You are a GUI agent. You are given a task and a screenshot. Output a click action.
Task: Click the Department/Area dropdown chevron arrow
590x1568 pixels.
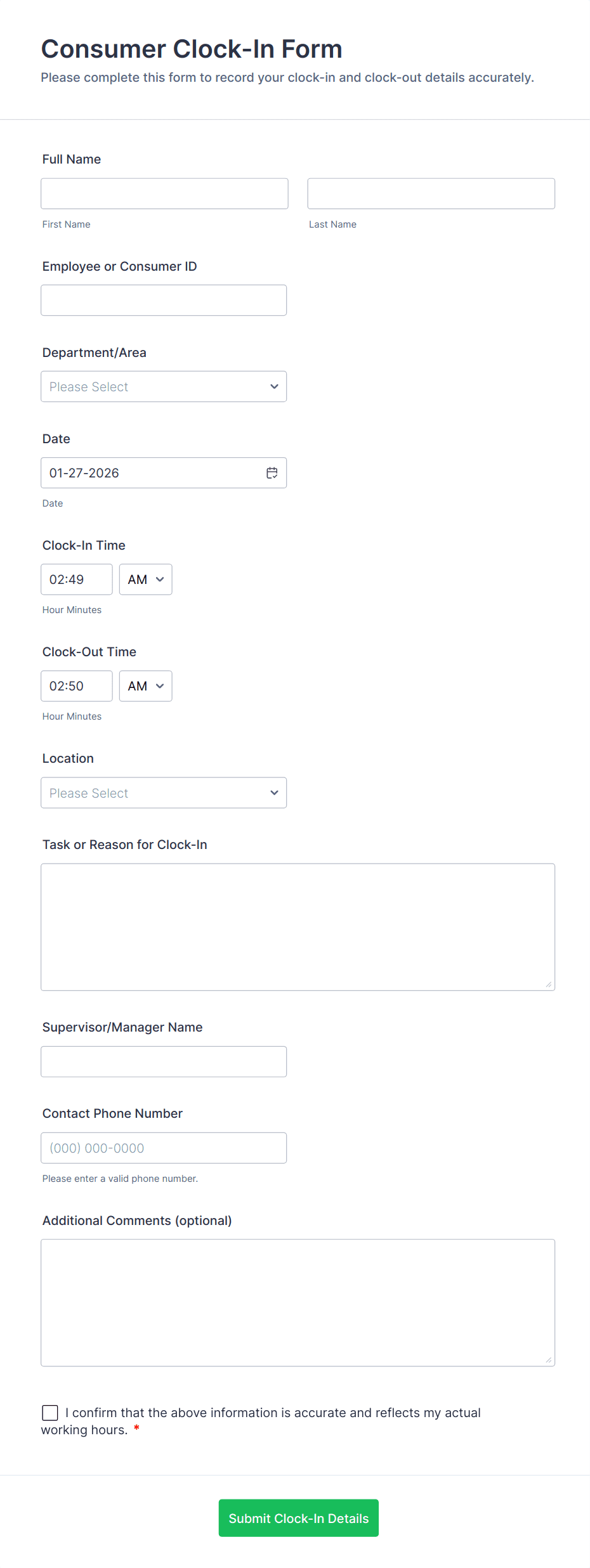[x=274, y=387]
